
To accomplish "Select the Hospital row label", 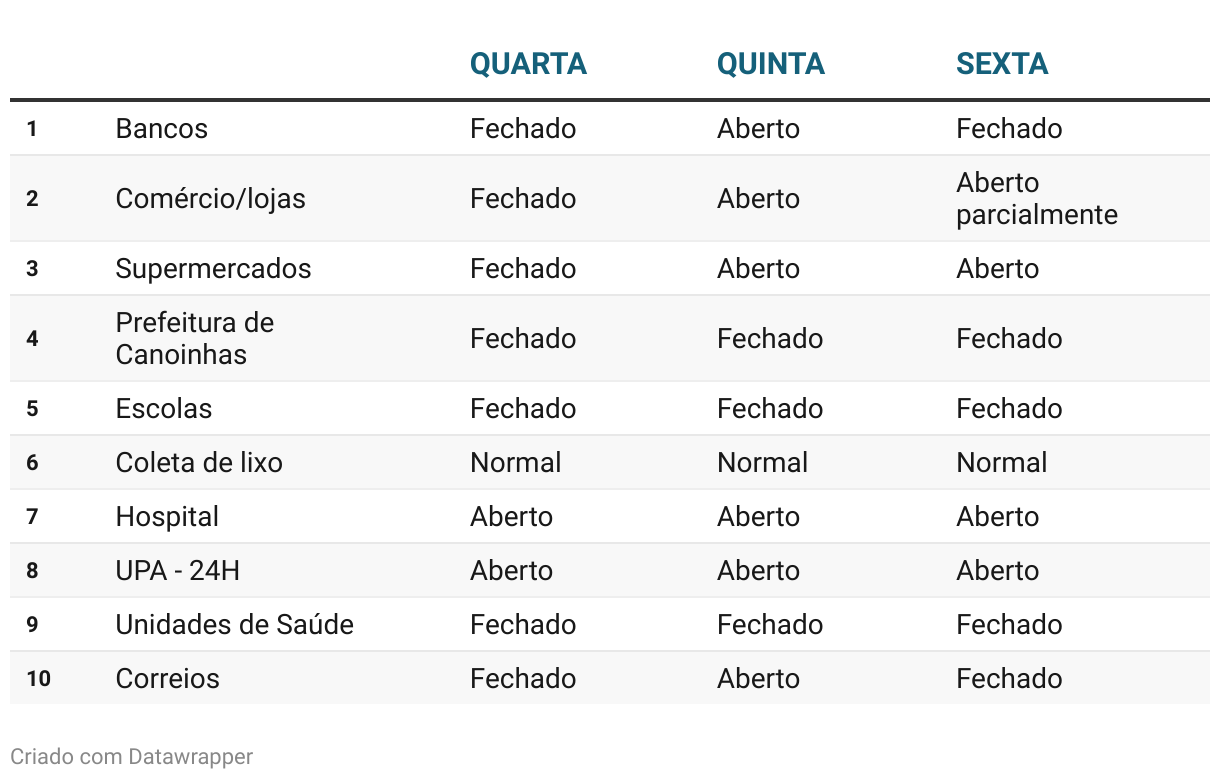I will (x=167, y=517).
